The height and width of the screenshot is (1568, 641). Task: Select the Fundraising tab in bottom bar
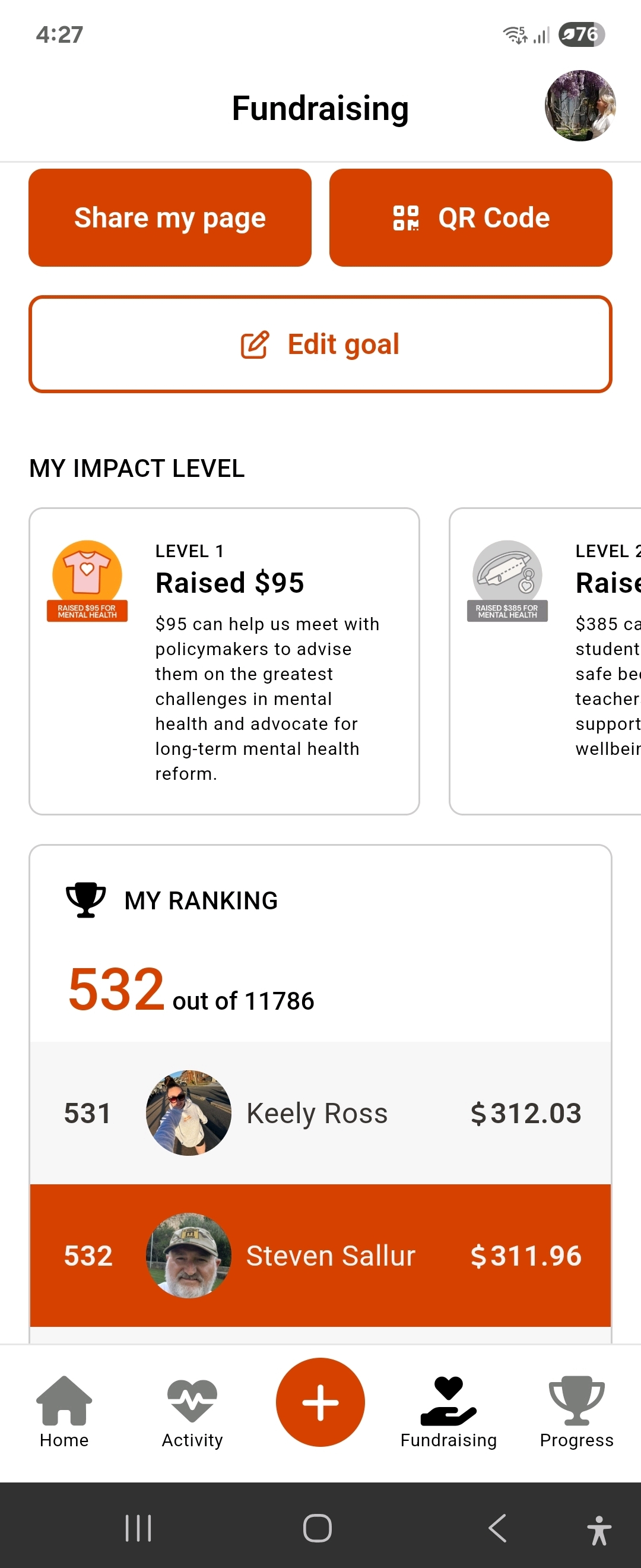pyautogui.click(x=448, y=1412)
